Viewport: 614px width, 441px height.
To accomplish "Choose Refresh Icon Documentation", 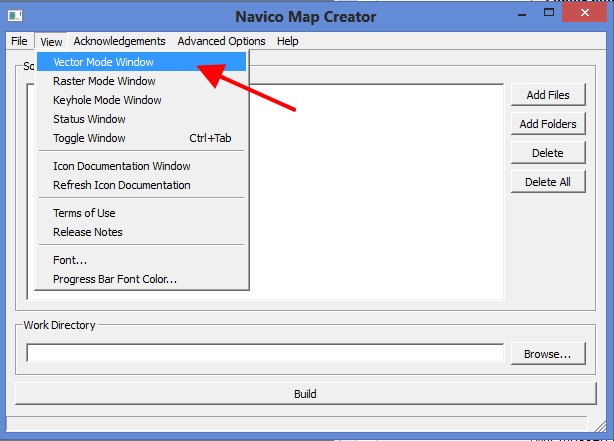I will [121, 185].
